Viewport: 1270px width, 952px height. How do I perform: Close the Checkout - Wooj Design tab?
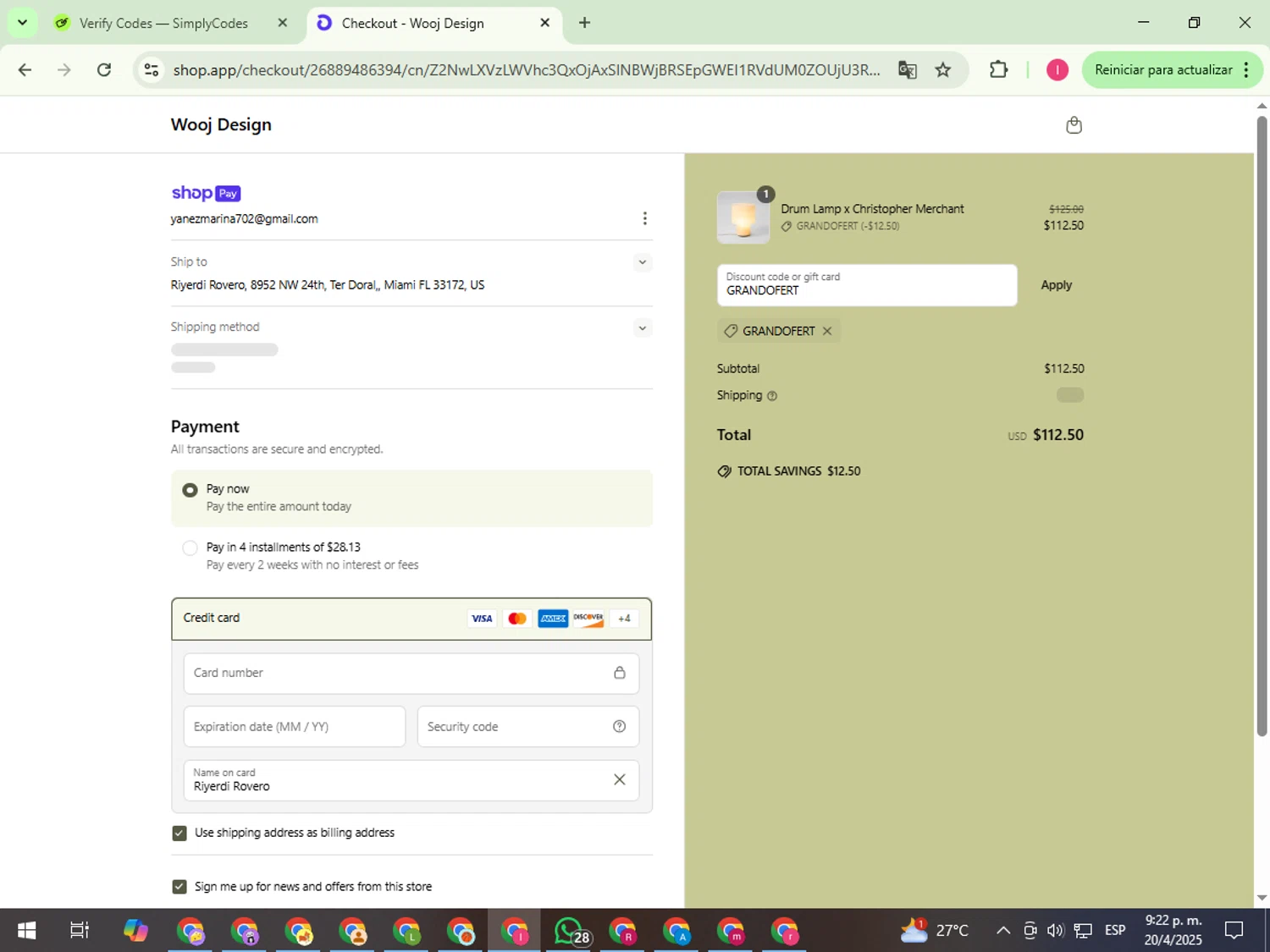click(545, 23)
